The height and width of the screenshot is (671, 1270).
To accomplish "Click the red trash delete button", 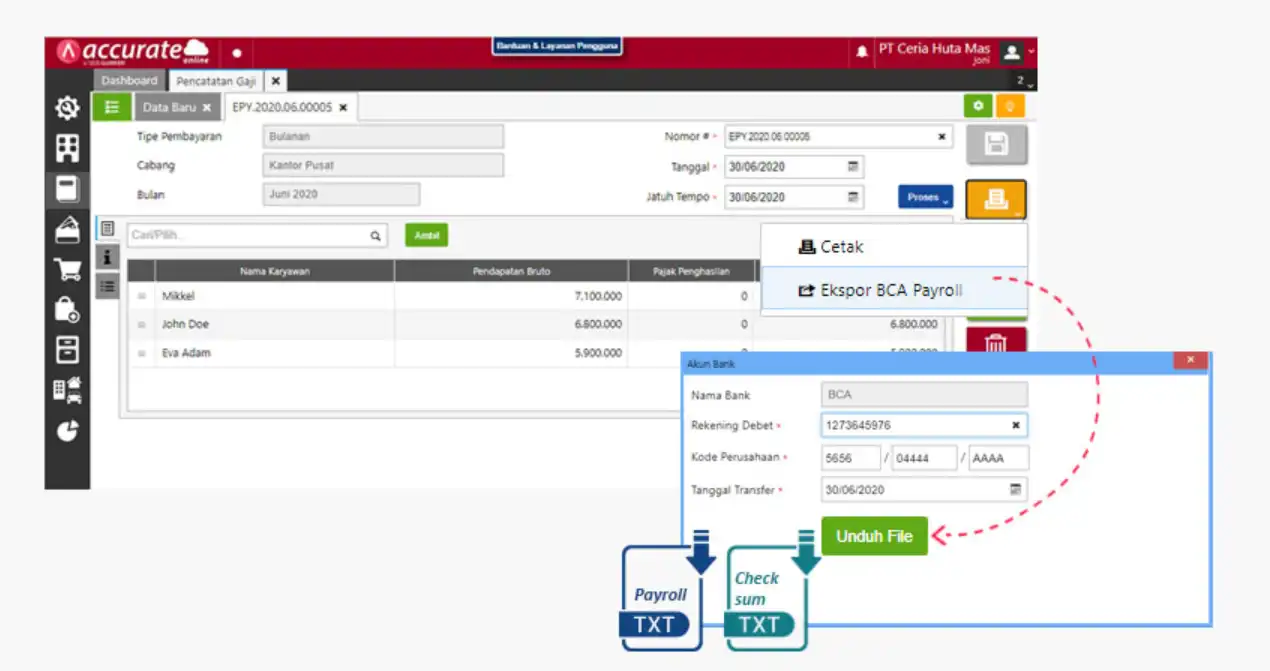I will [996, 342].
